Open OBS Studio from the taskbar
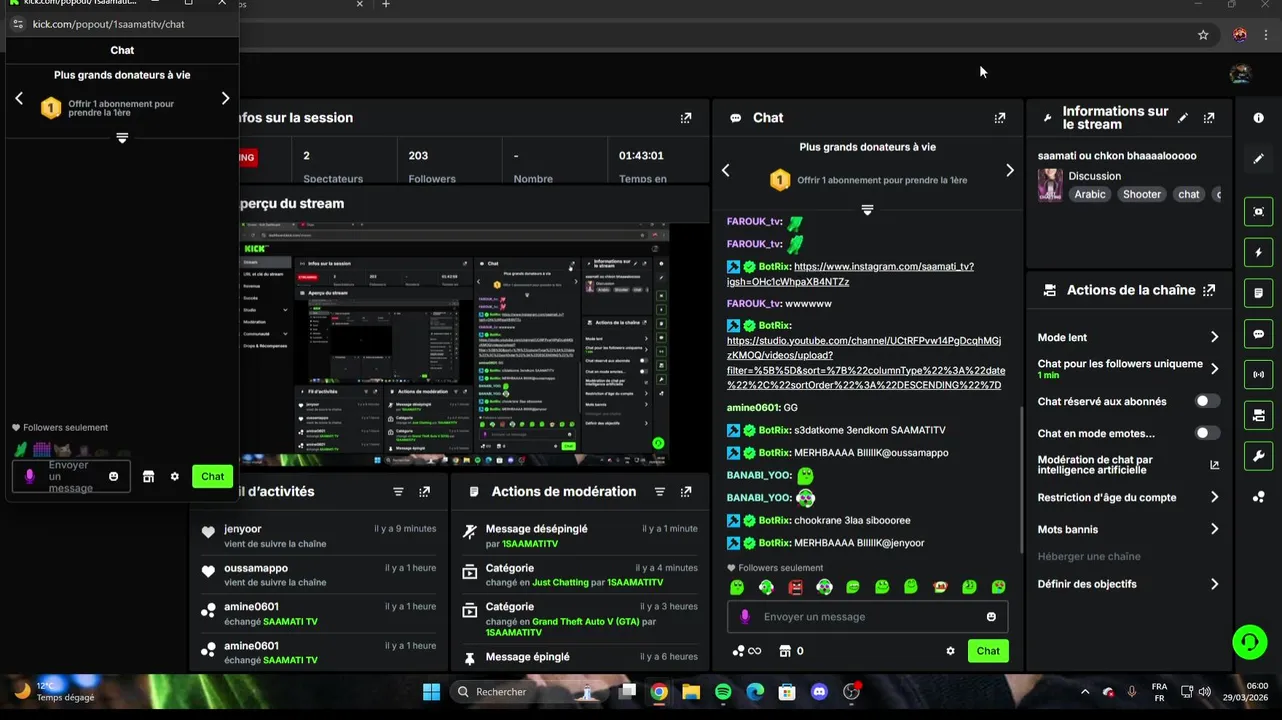1282x720 pixels. 852,692
